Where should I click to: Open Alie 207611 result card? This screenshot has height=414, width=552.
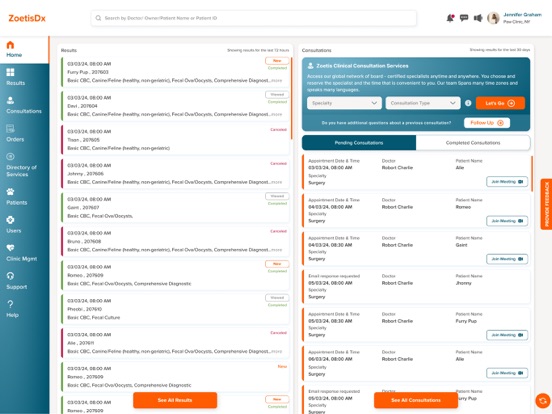175,343
